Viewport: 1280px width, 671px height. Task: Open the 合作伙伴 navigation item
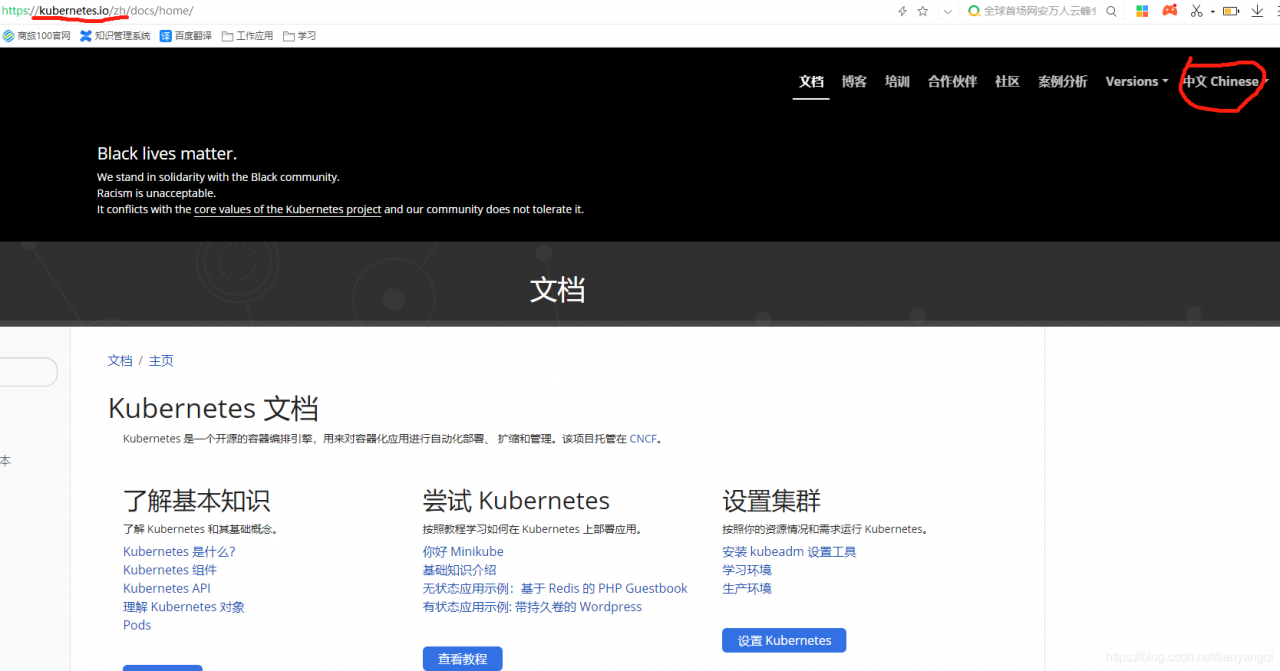tap(952, 82)
